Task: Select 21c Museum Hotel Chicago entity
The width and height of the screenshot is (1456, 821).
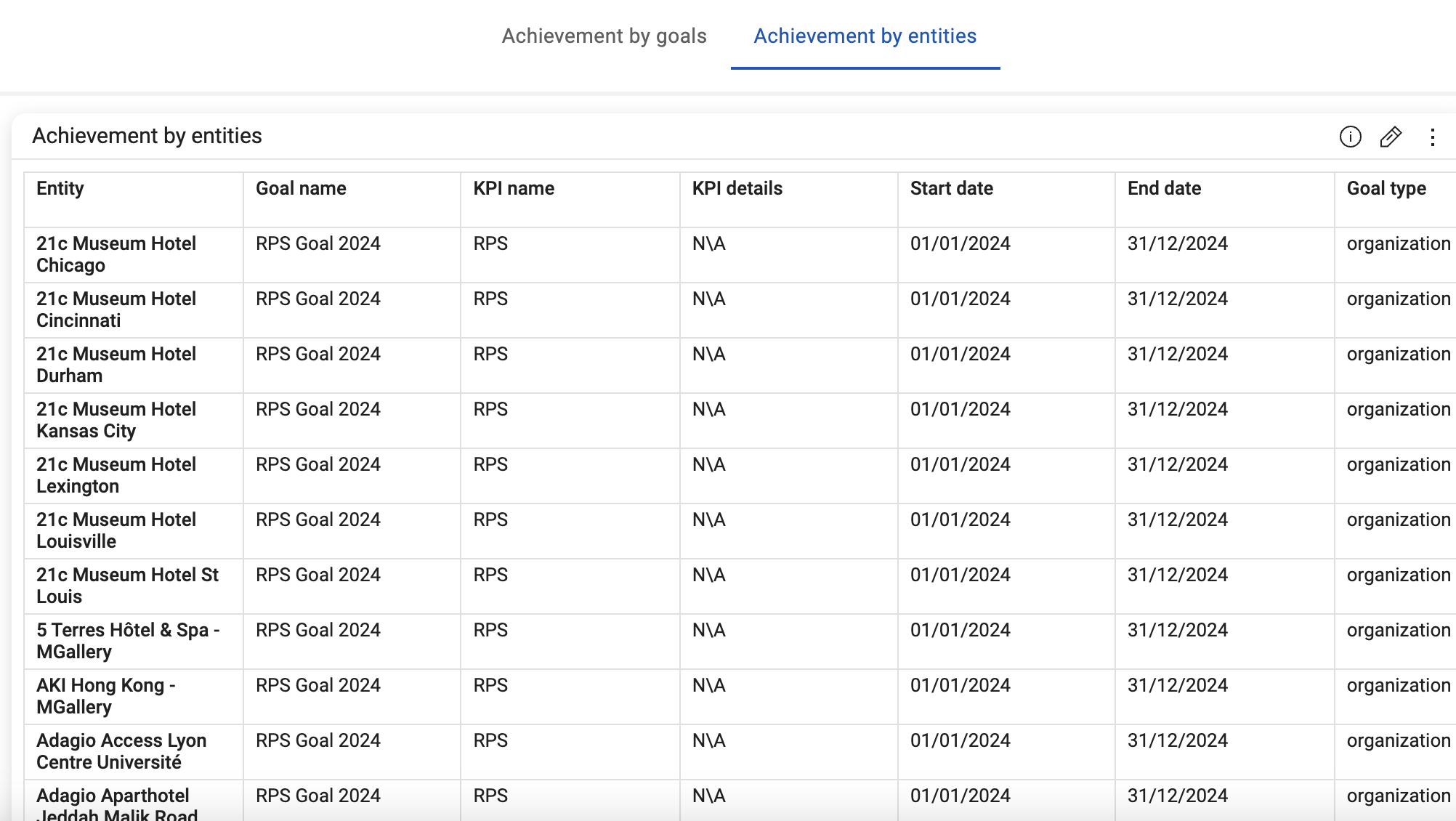Action: [x=116, y=254]
